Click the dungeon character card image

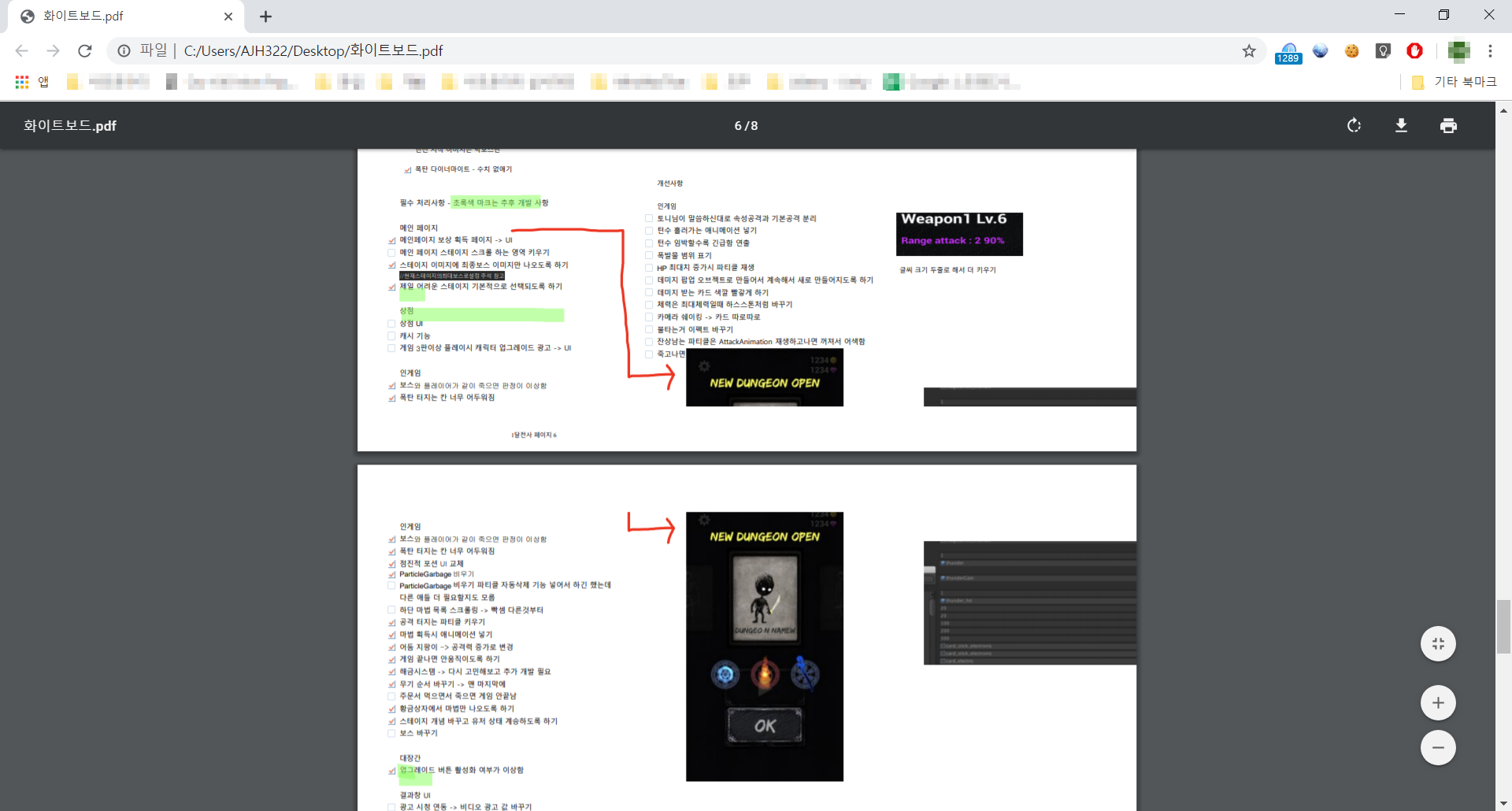(x=765, y=599)
